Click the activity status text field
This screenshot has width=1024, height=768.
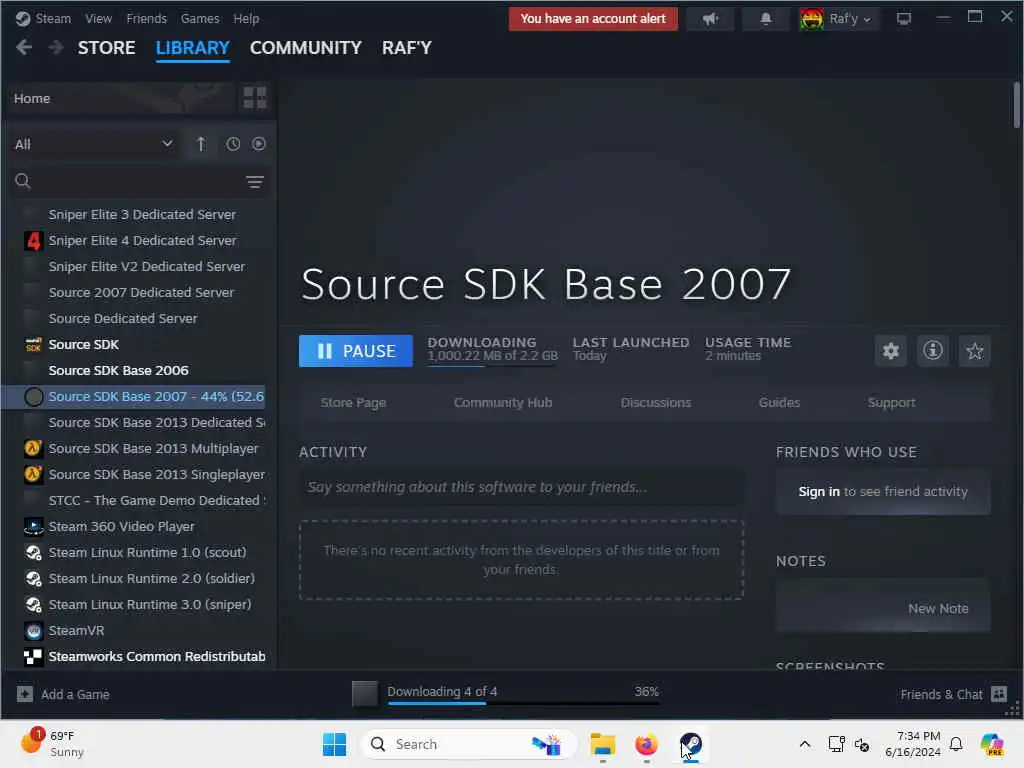[x=521, y=487]
